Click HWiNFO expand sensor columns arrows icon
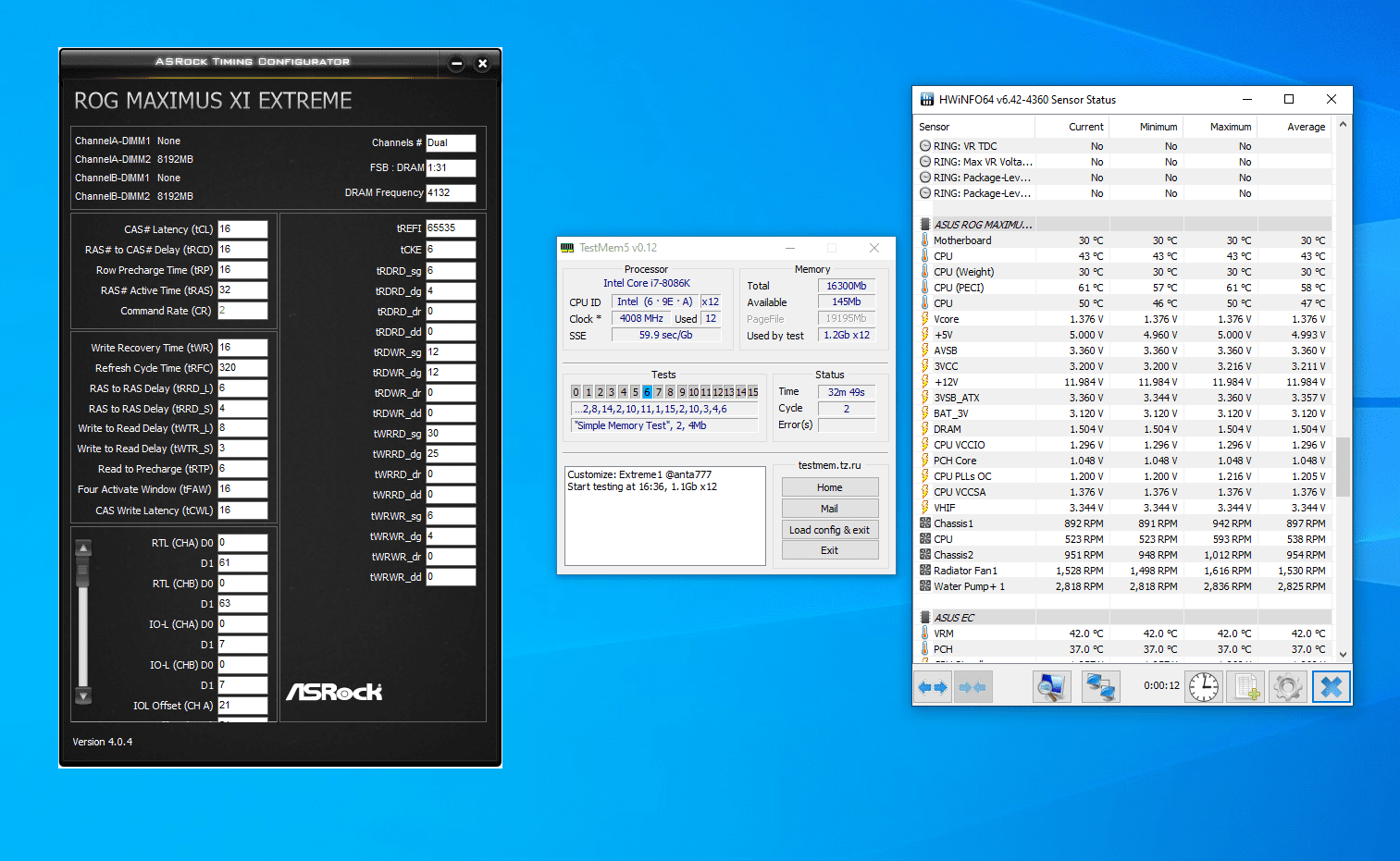1400x861 pixels. pyautogui.click(x=933, y=687)
